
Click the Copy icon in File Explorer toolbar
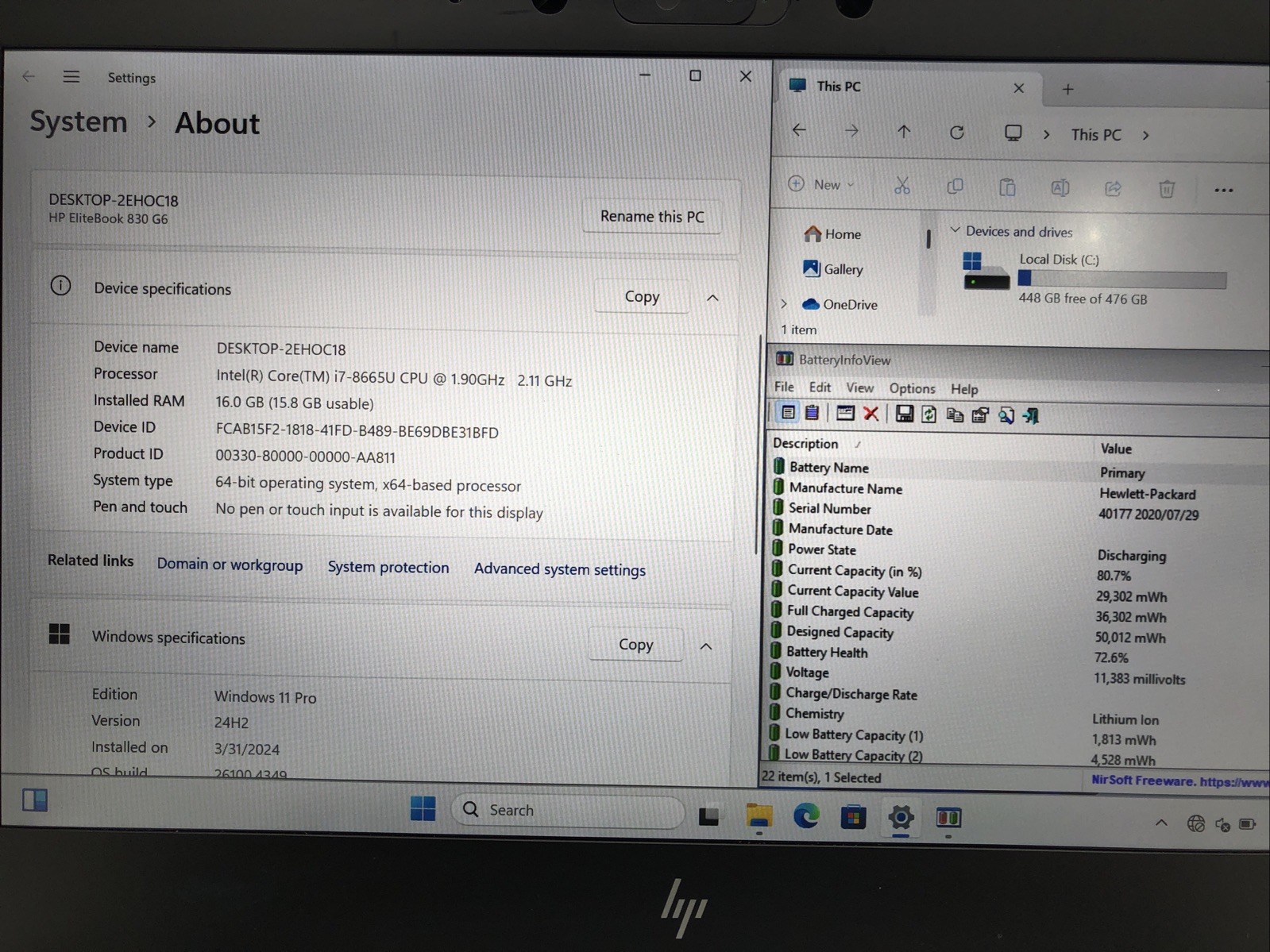pyautogui.click(x=955, y=187)
